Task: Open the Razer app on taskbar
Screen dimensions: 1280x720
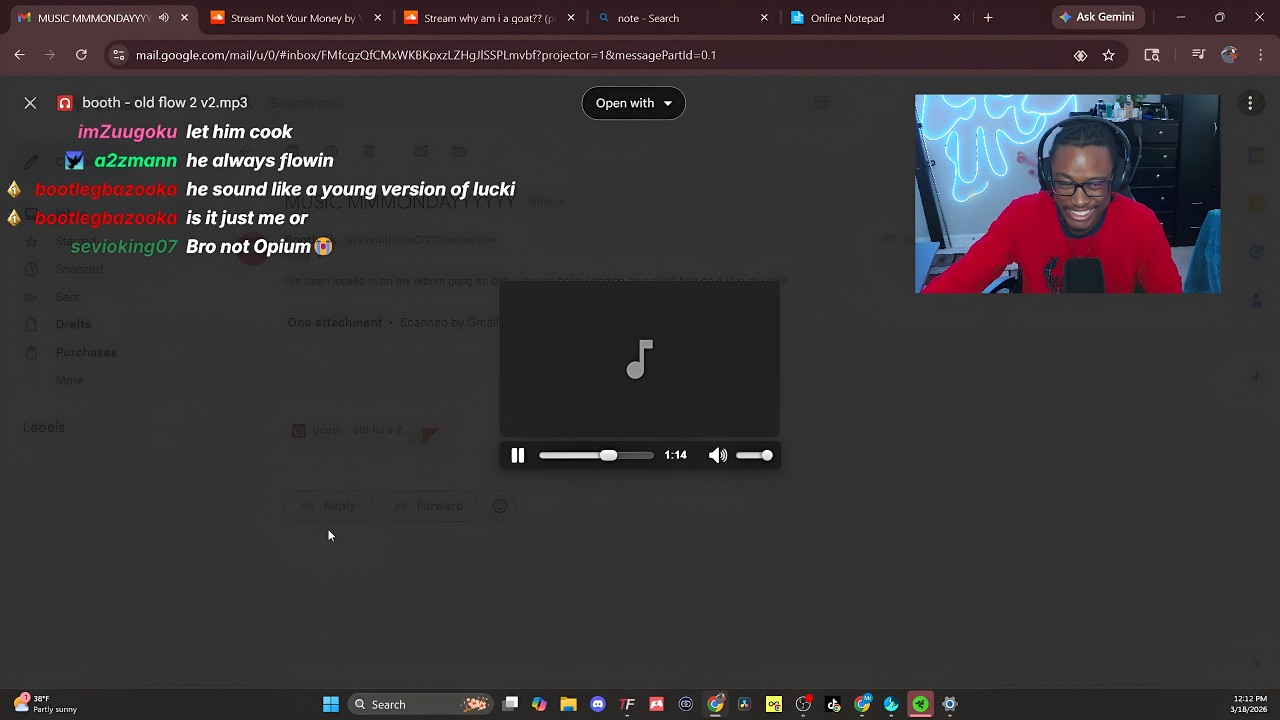Action: point(920,704)
